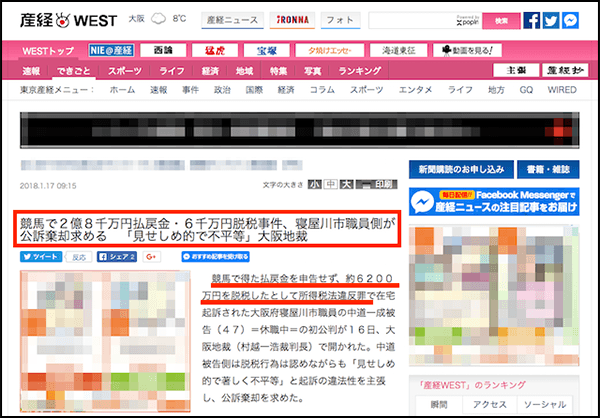The image size is (600, 418).
Task: Open the スポーツ menu in pink navigation
Action: pos(124,71)
